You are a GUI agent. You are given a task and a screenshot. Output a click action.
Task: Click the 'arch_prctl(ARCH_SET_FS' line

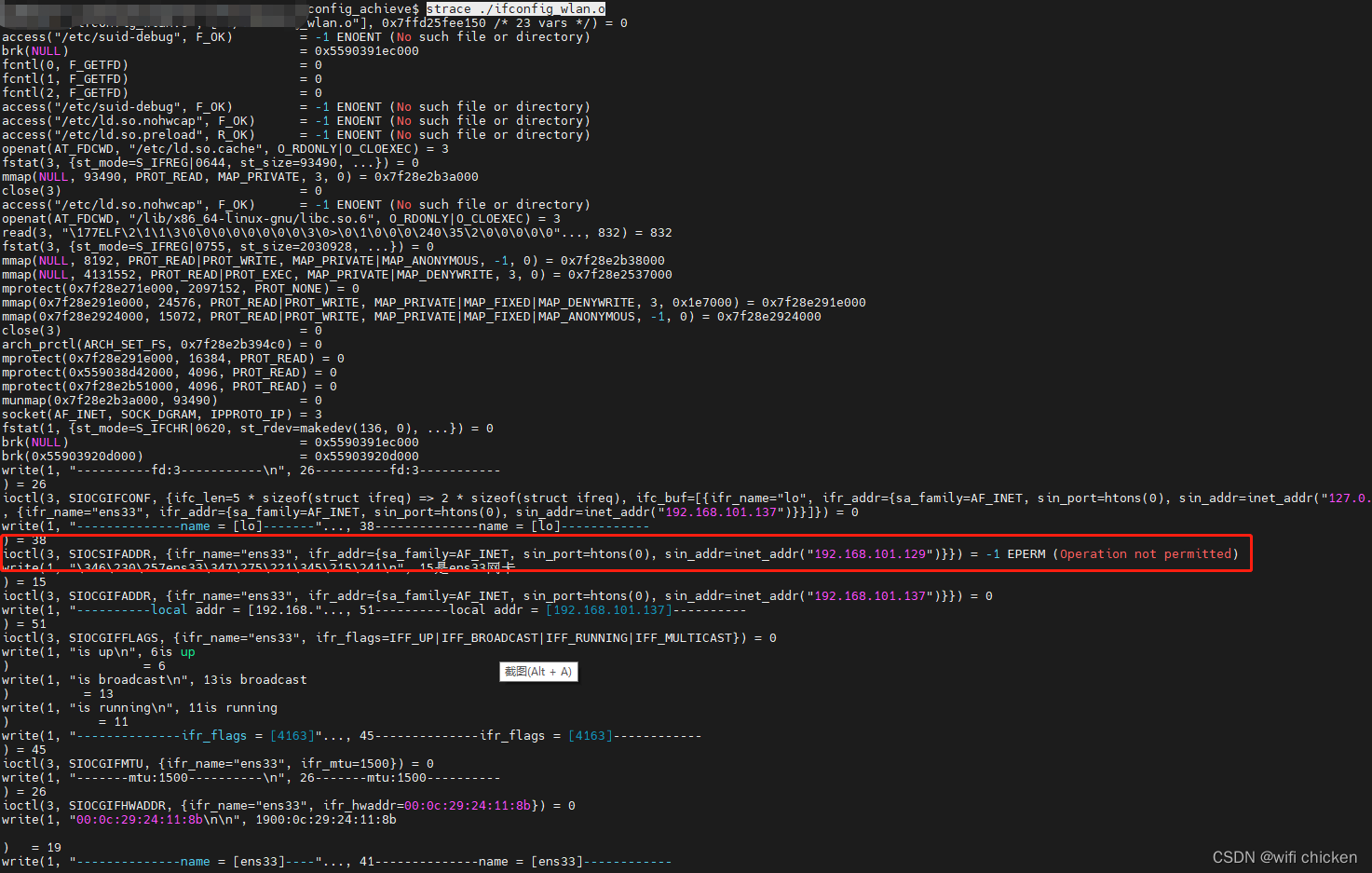pyautogui.click(x=162, y=345)
